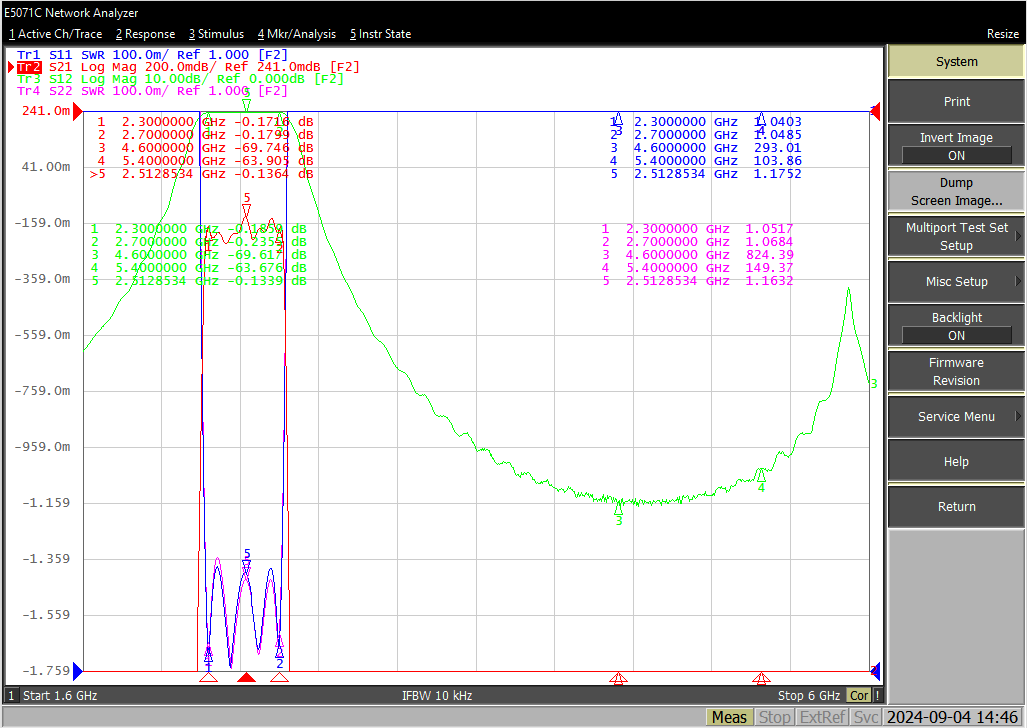Click the channel 1 indicator box

point(11,695)
